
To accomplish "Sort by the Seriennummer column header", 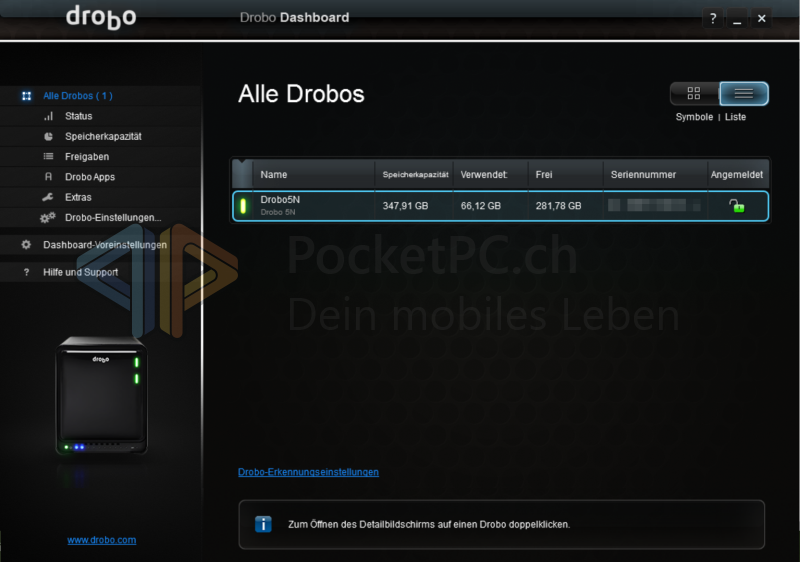I will coord(655,174).
